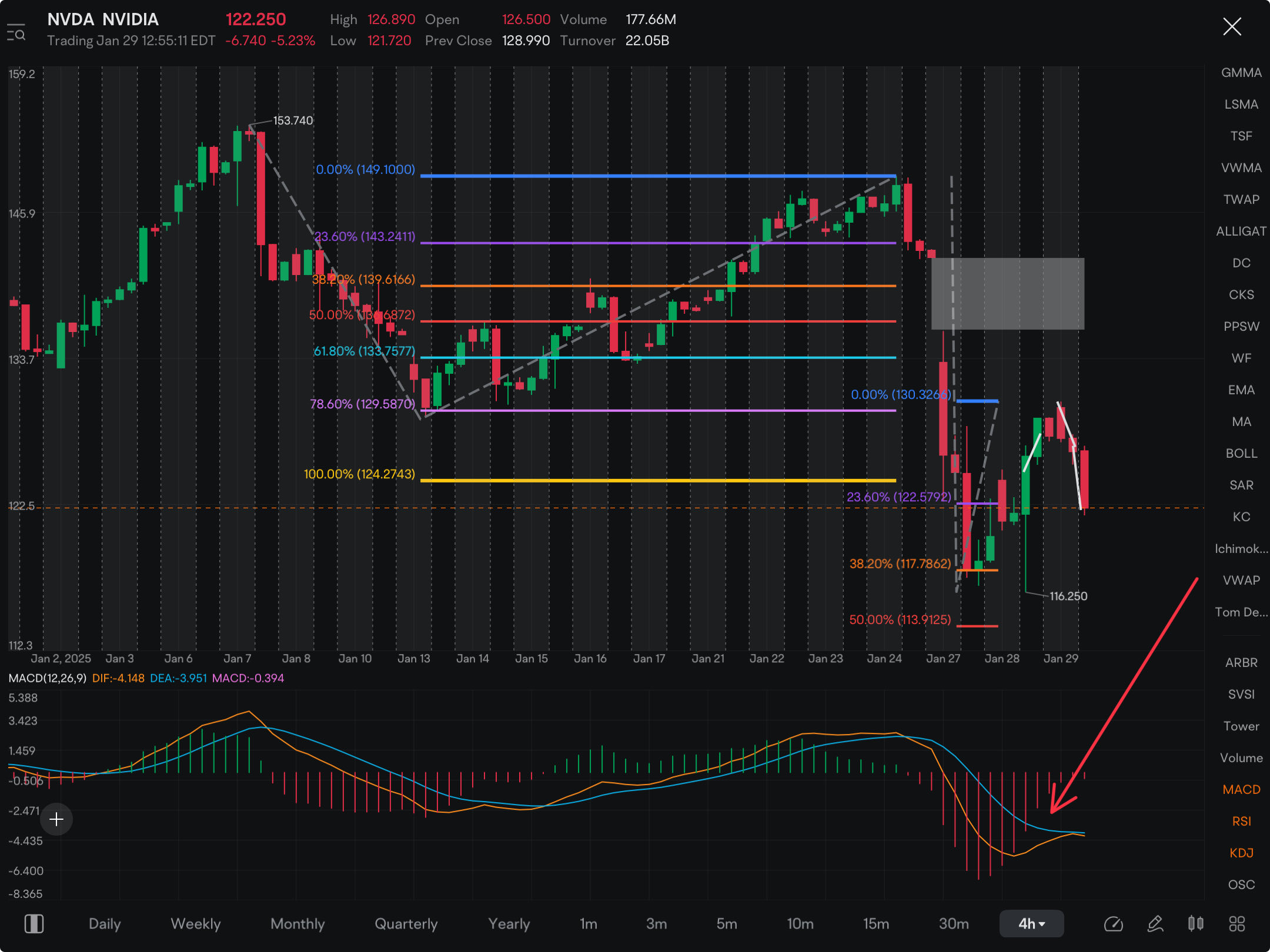The image size is (1270, 952).
Task: Enable the Tower sub-indicator
Action: 1241,726
